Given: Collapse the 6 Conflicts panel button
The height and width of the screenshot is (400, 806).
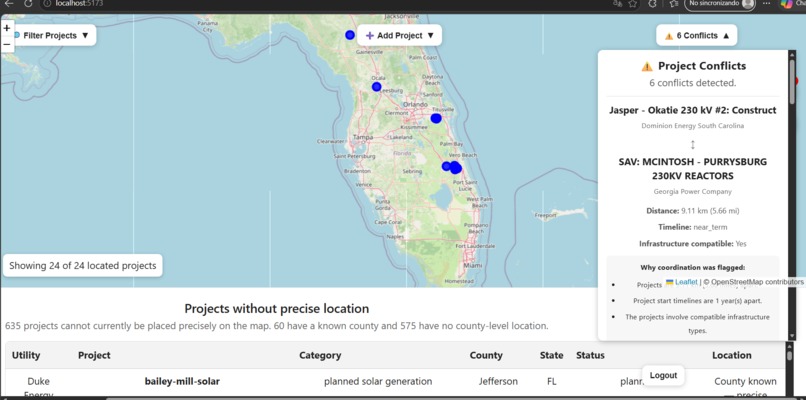Looking at the screenshot, I should pyautogui.click(x=697, y=35).
